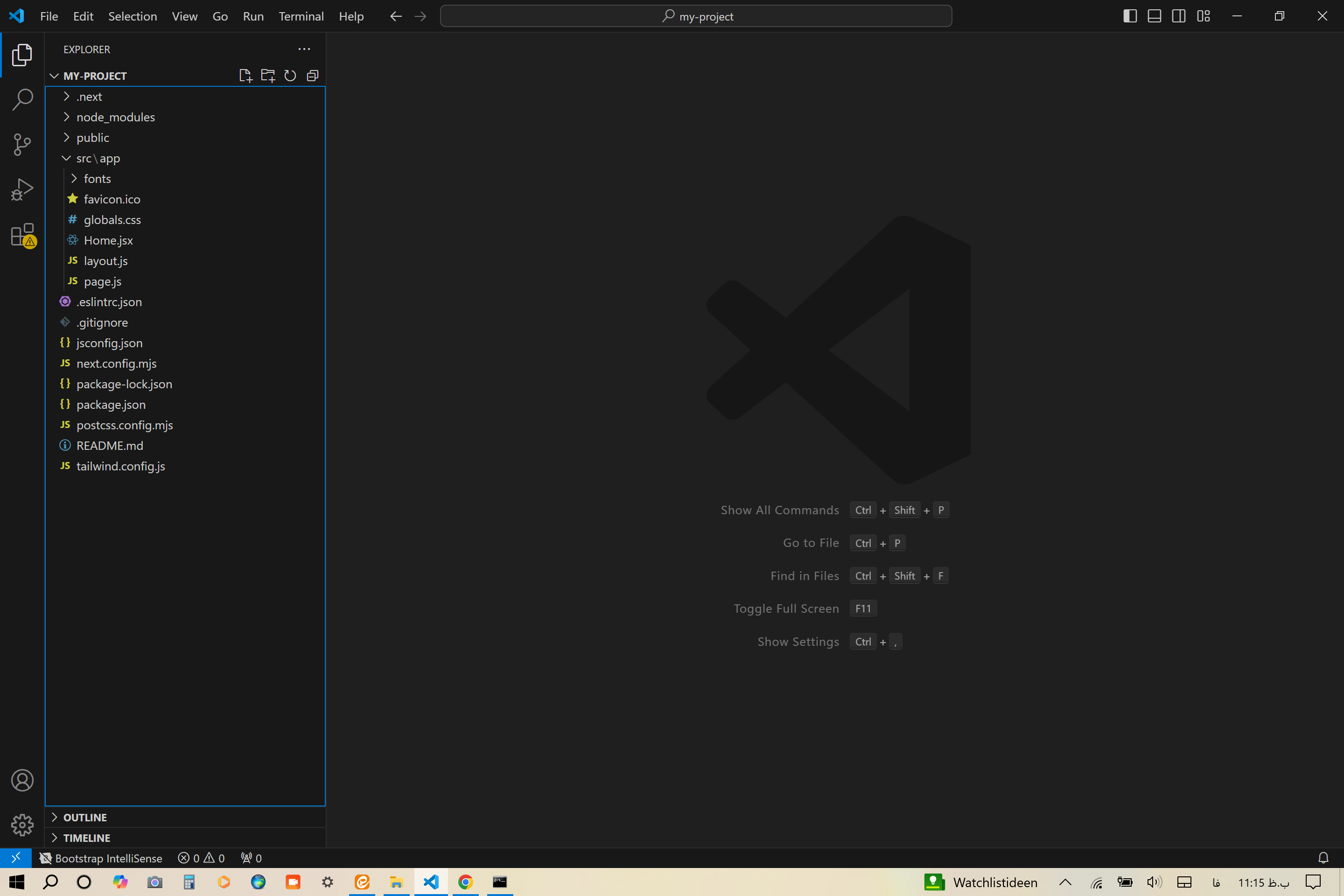Expand the public folder

[x=185, y=138]
